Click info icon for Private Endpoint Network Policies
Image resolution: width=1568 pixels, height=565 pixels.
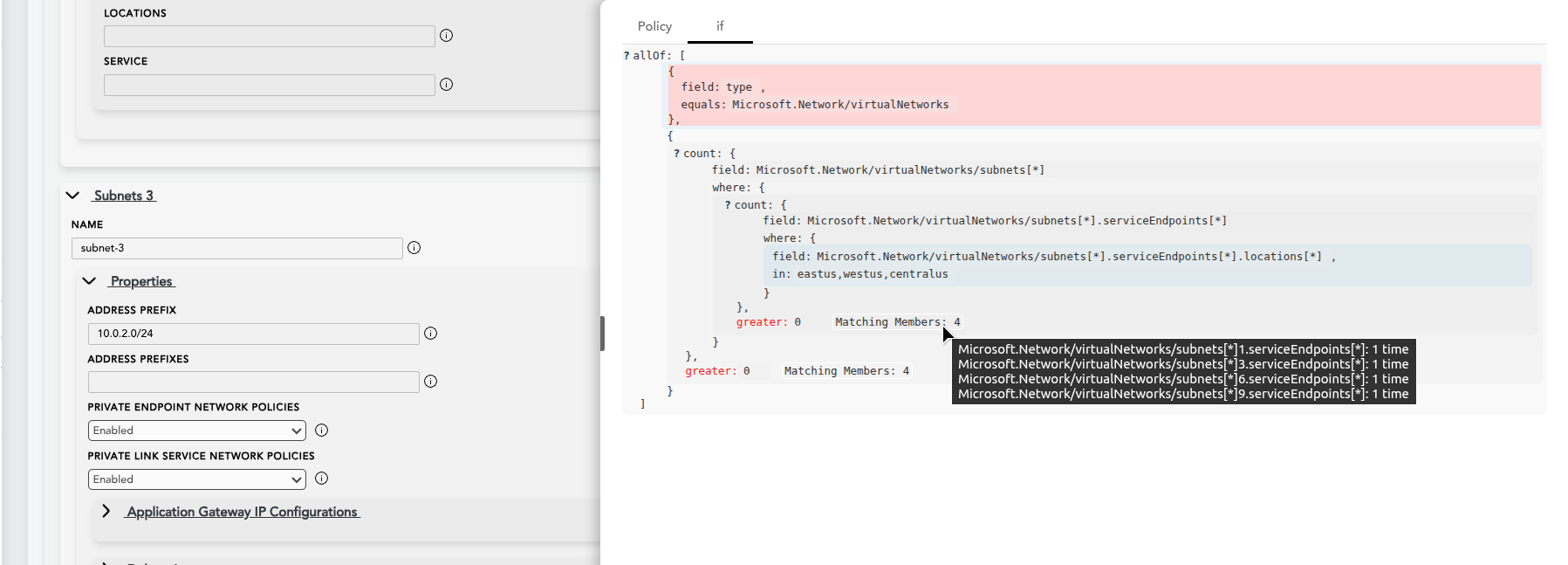click(321, 431)
